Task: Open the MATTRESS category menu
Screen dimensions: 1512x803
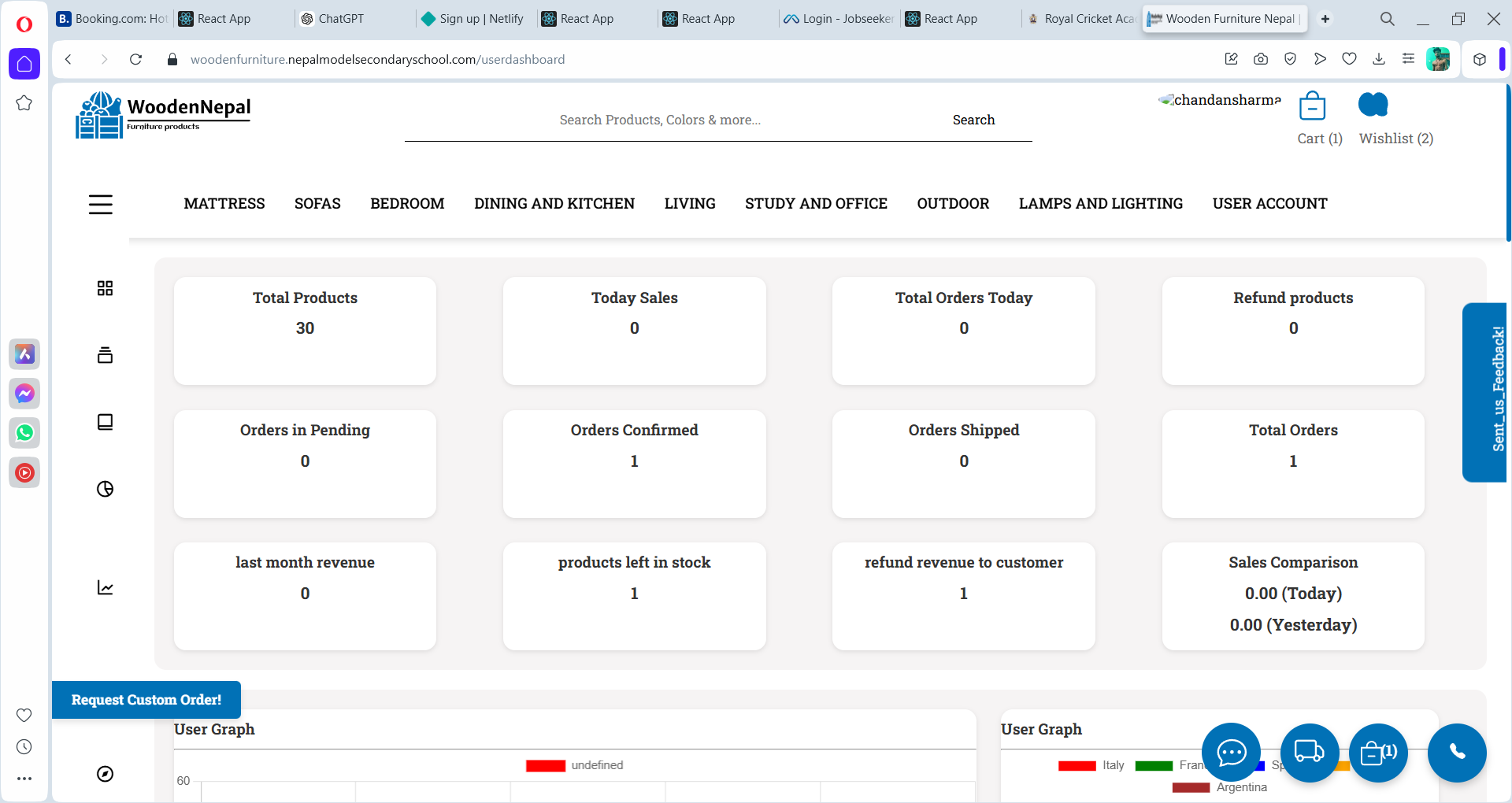Action: point(224,204)
